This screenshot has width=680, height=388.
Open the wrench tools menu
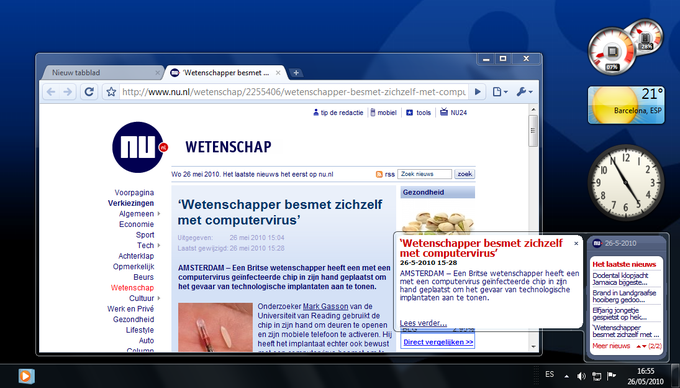[x=524, y=92]
